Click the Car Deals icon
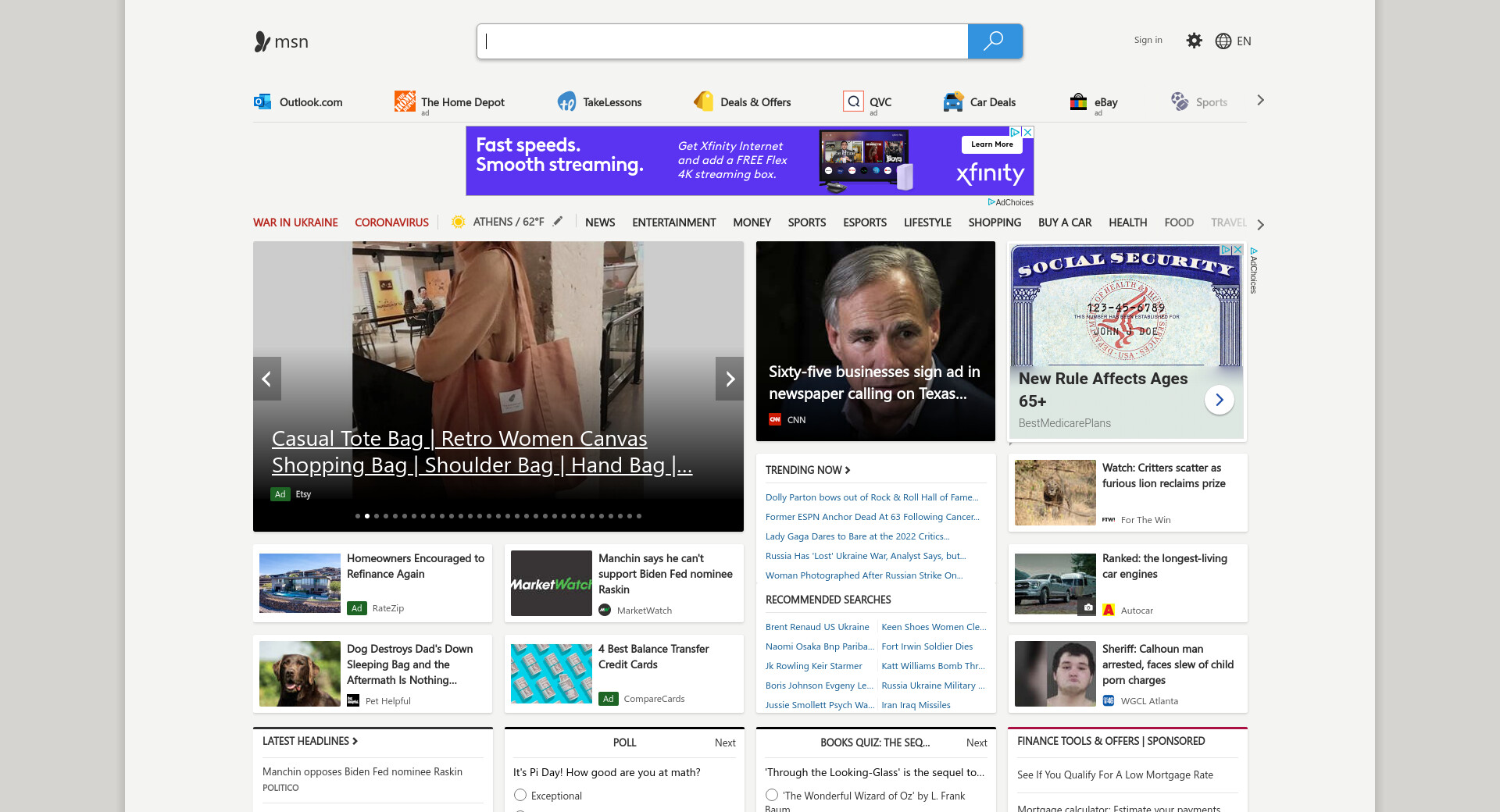This screenshot has width=1500, height=812. 953,101
